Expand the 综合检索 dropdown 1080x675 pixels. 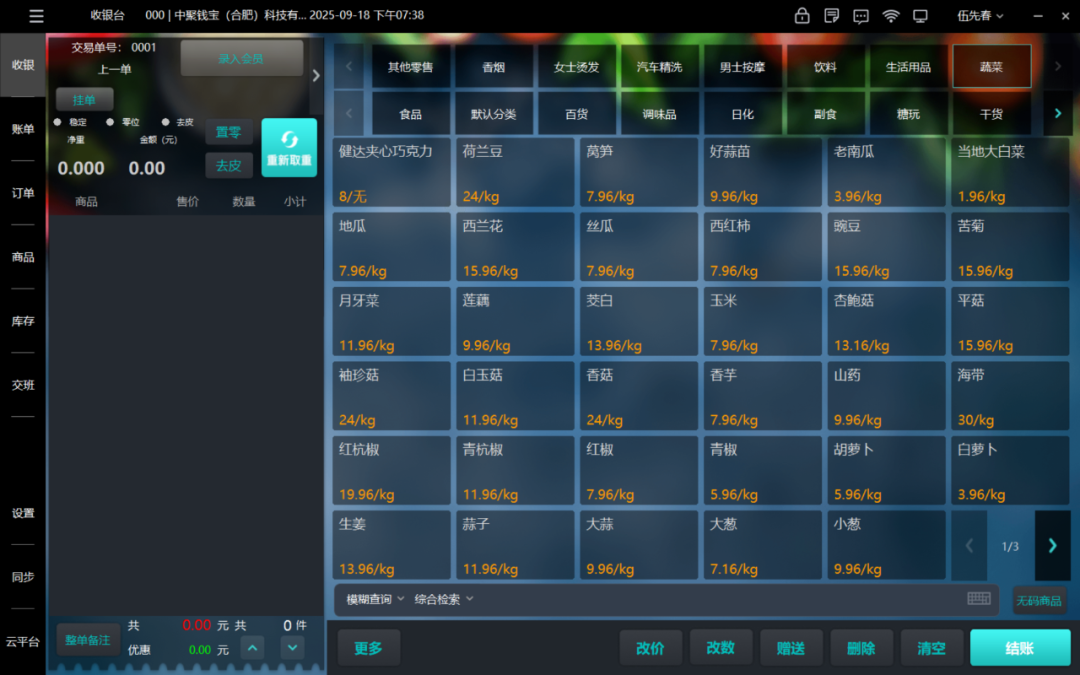point(444,599)
